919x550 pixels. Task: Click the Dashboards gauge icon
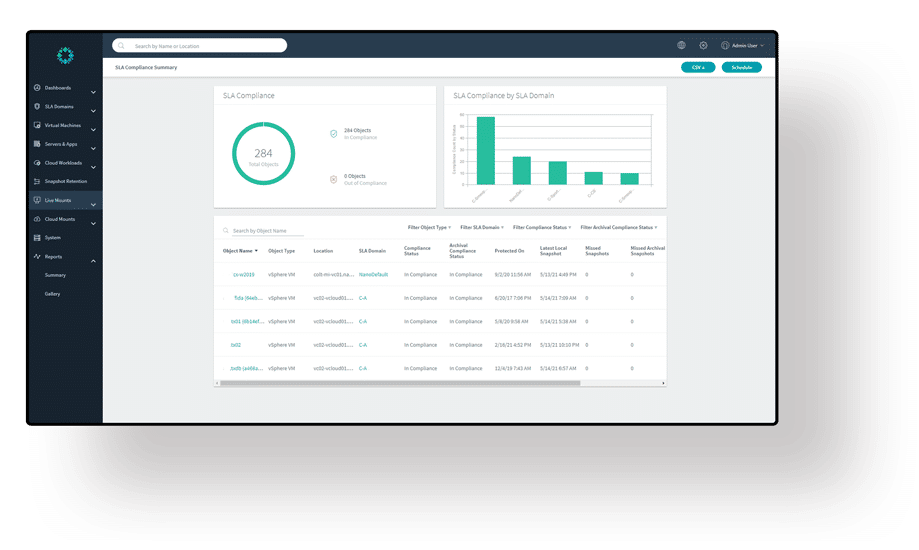[x=37, y=88]
